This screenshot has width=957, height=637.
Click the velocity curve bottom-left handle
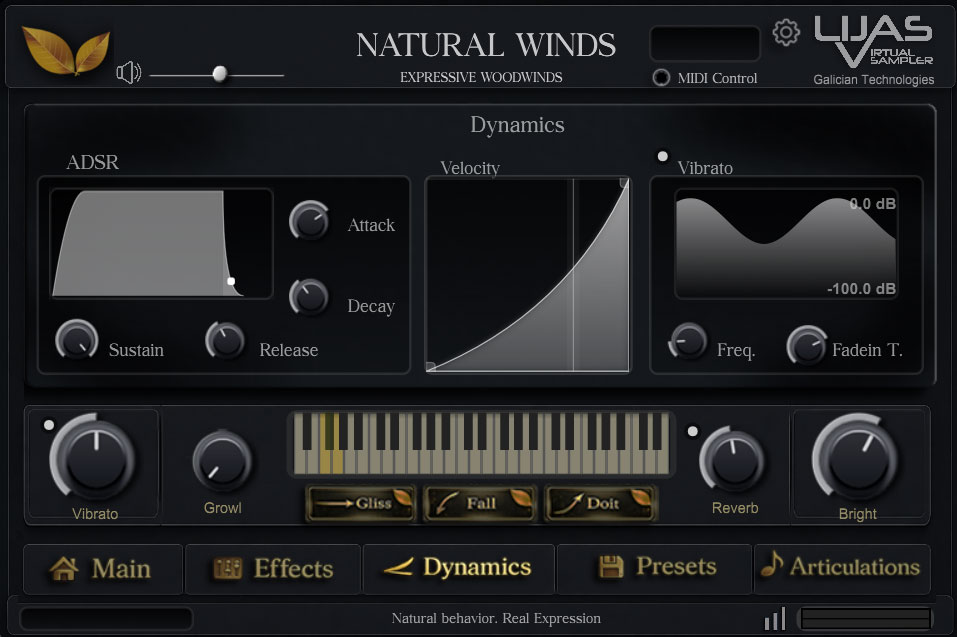click(x=430, y=366)
